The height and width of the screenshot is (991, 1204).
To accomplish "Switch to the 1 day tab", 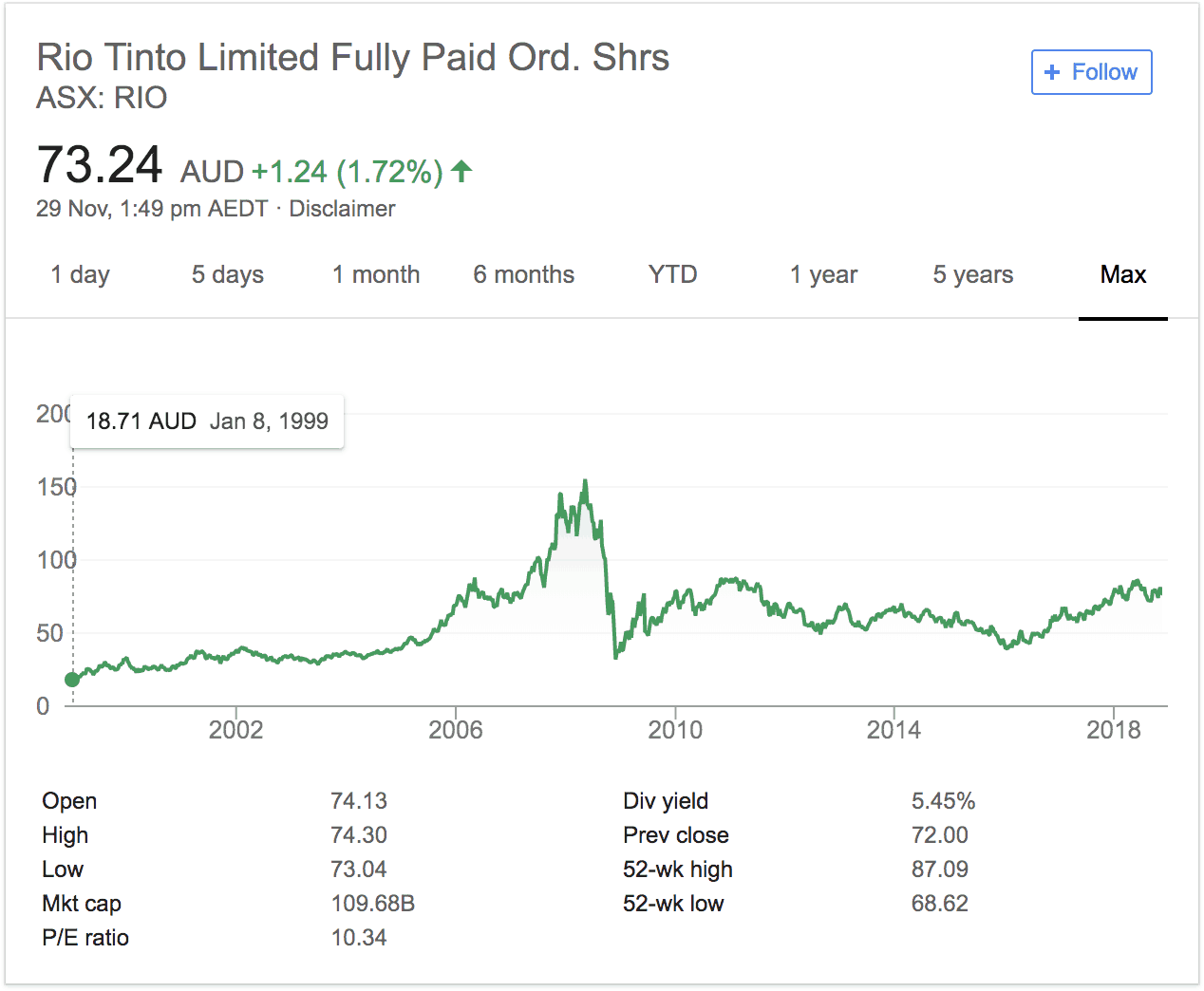I will point(80,274).
